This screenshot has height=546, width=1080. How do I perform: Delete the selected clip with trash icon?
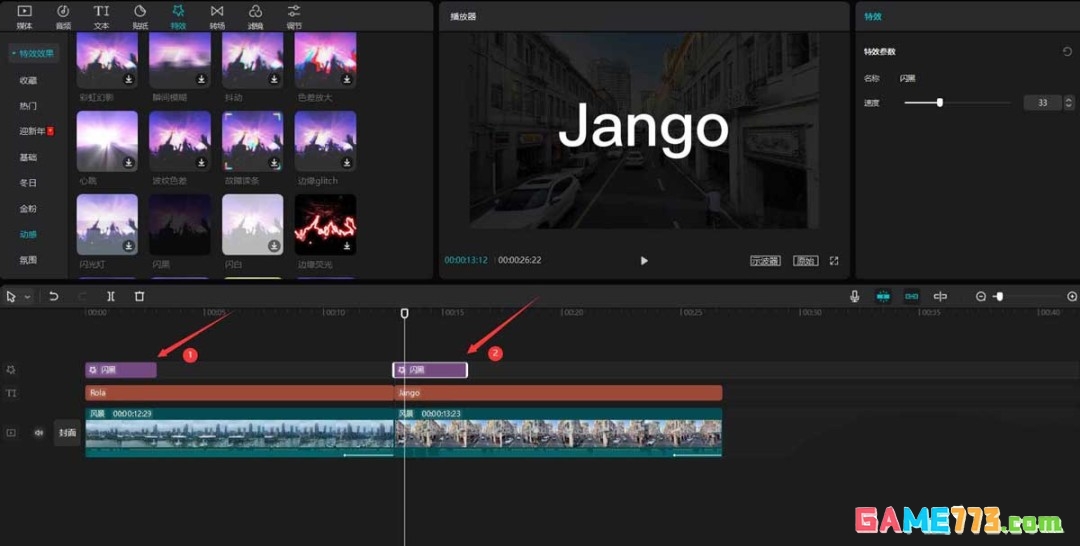139,296
